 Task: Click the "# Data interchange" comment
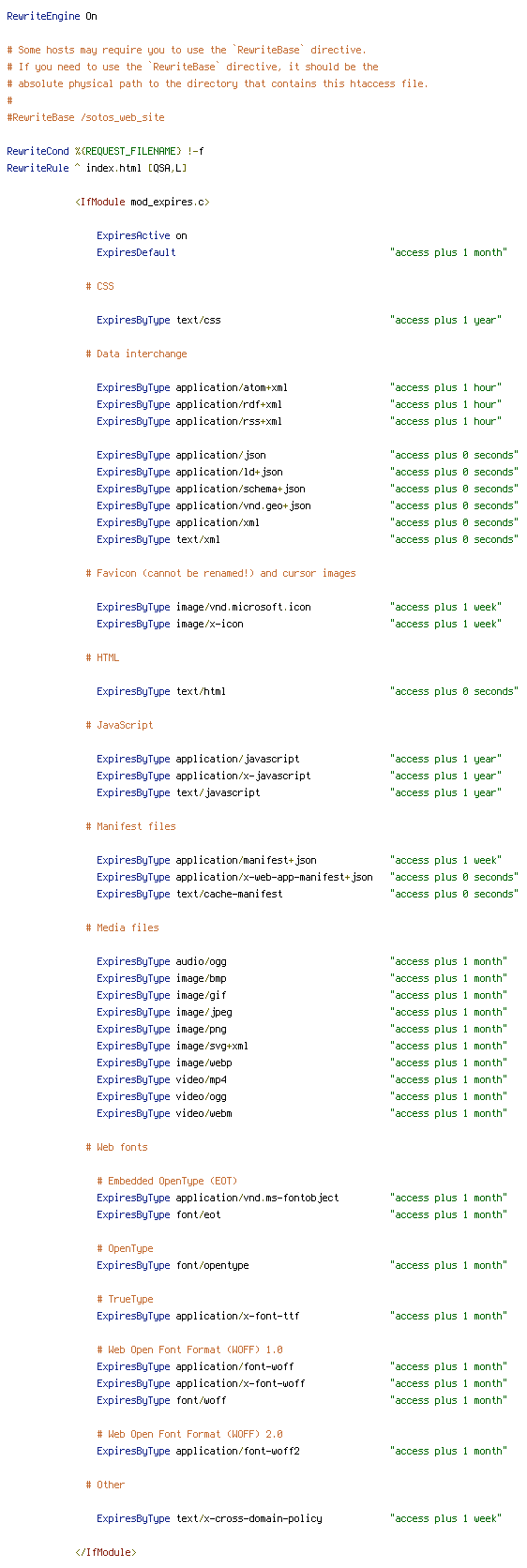tap(136, 354)
